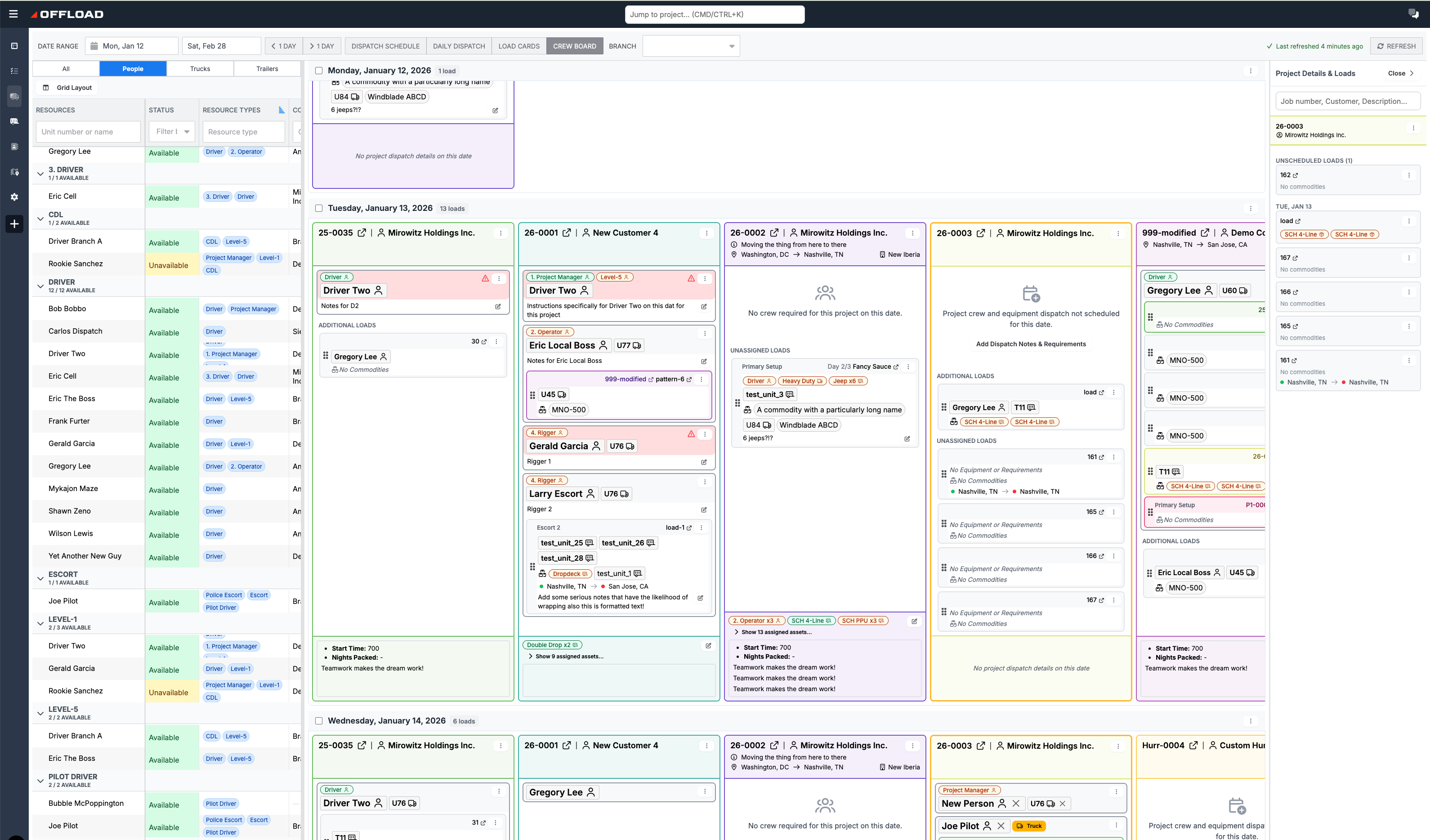Click the plus add button in the sidebar
The height and width of the screenshot is (840, 1430).
[x=15, y=223]
